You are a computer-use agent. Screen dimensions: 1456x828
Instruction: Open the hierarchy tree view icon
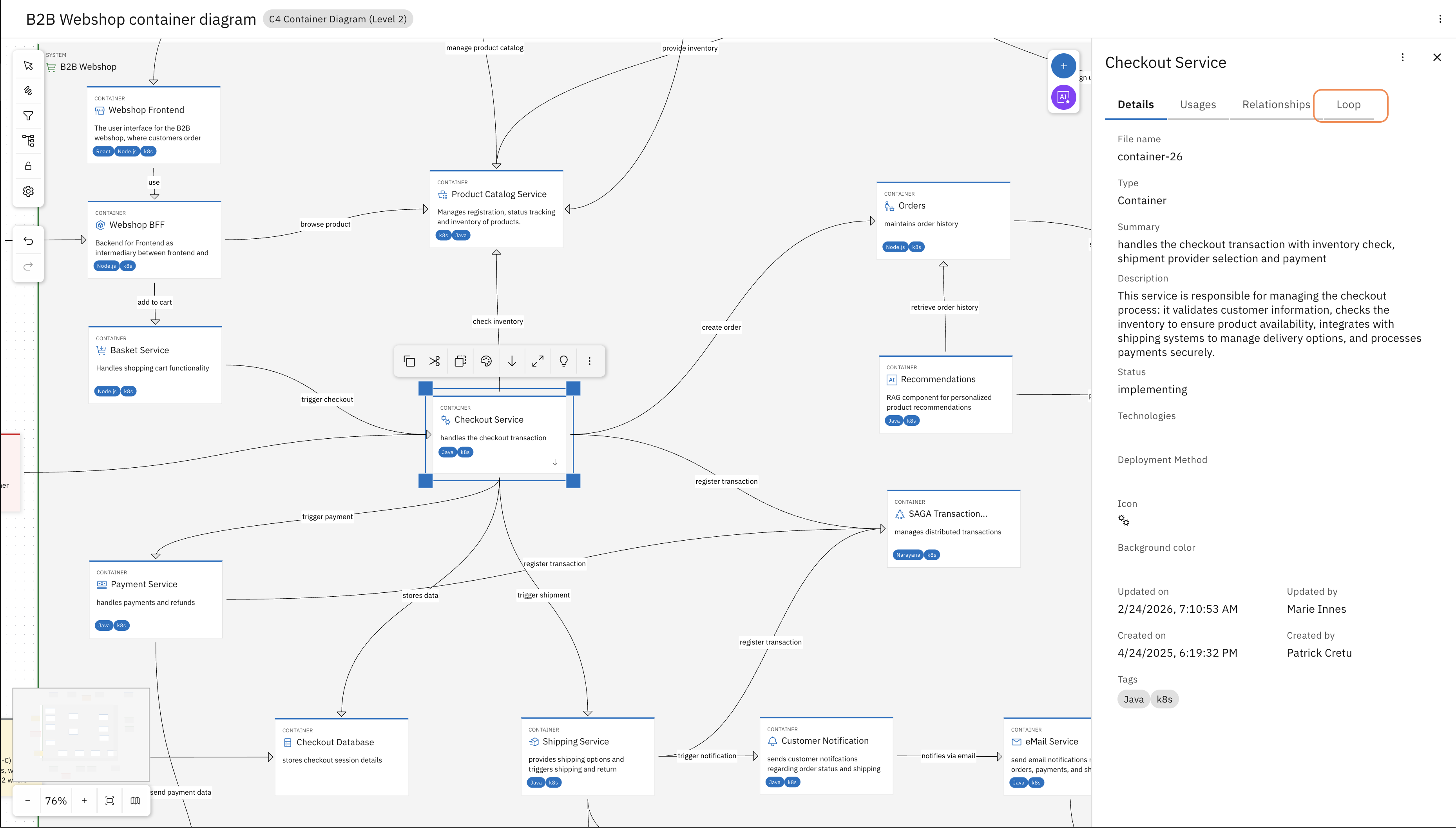pos(28,140)
